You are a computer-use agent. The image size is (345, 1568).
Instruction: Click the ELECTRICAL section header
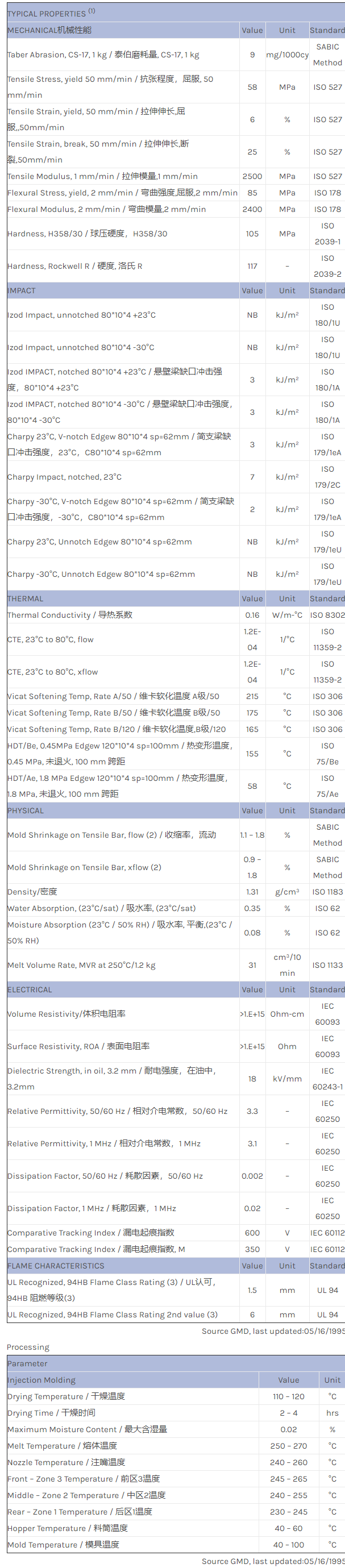click(x=30, y=990)
